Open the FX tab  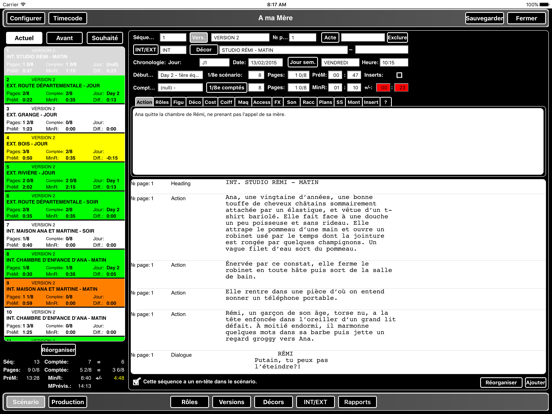(277, 102)
